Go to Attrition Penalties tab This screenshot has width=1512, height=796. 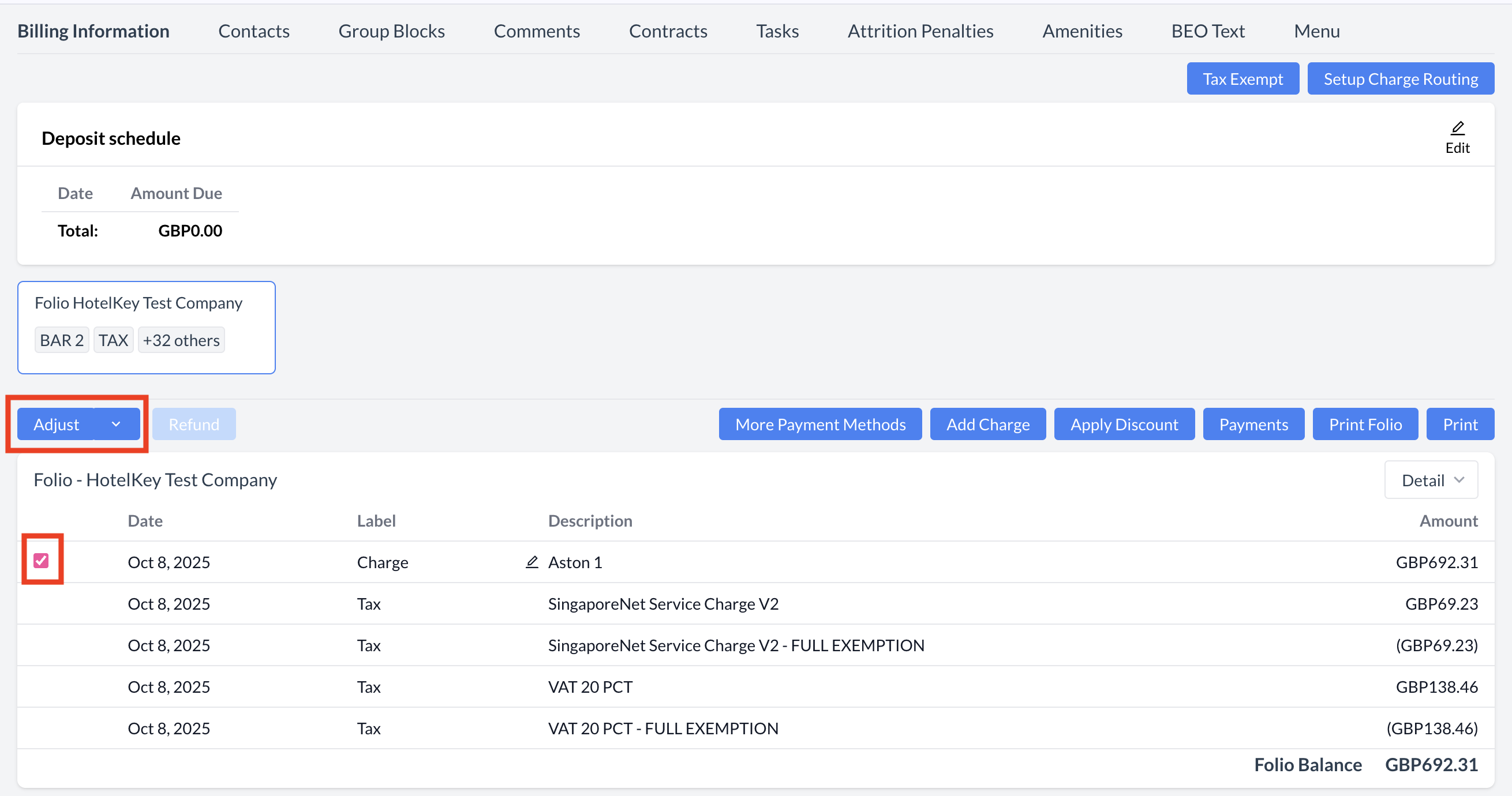coord(920,31)
